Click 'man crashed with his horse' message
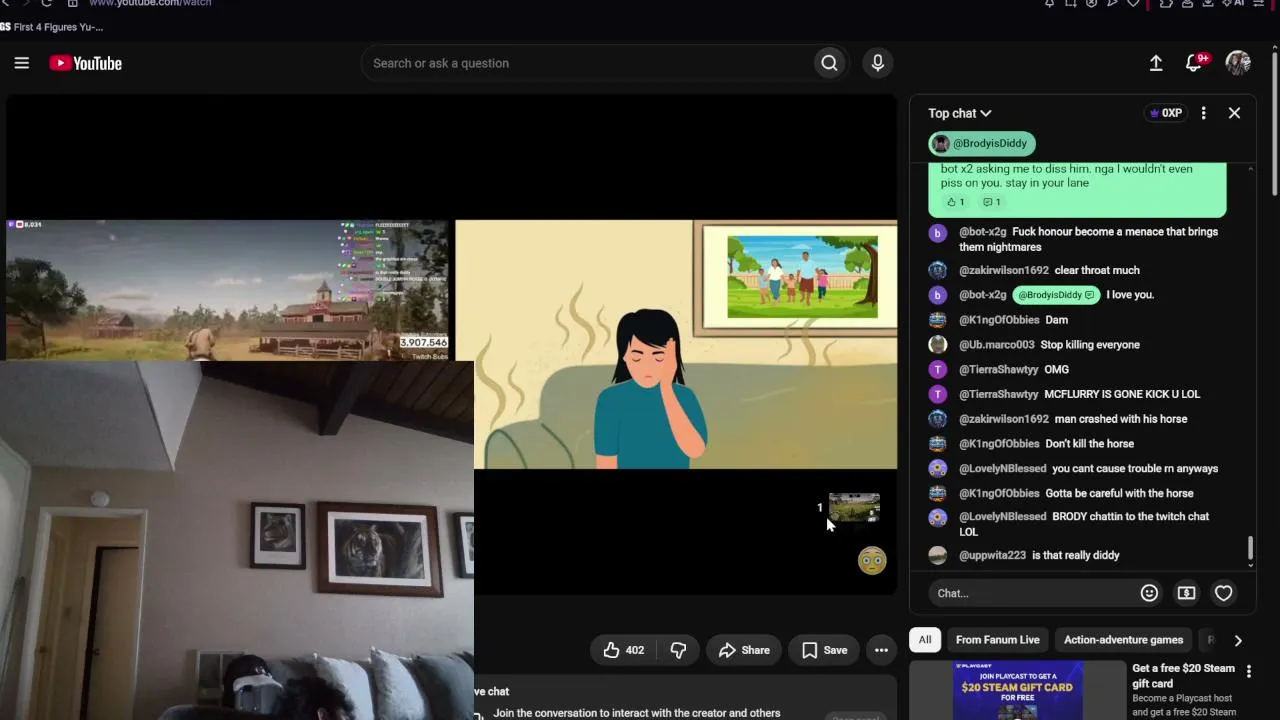Image resolution: width=1280 pixels, height=720 pixels. 1121,419
